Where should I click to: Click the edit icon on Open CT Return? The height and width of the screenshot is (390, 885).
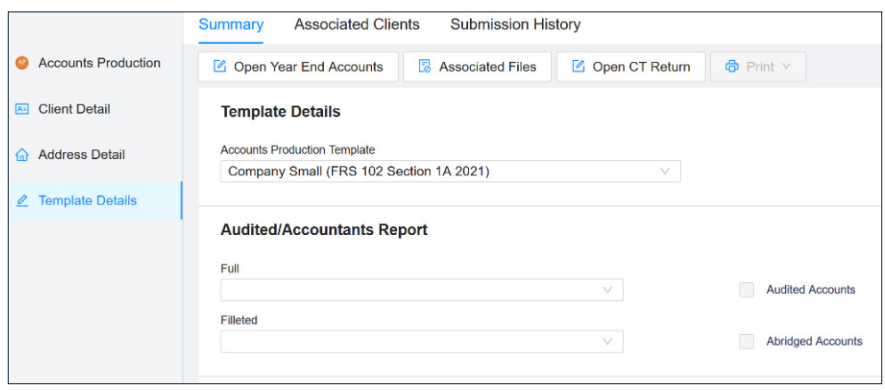[x=578, y=67]
